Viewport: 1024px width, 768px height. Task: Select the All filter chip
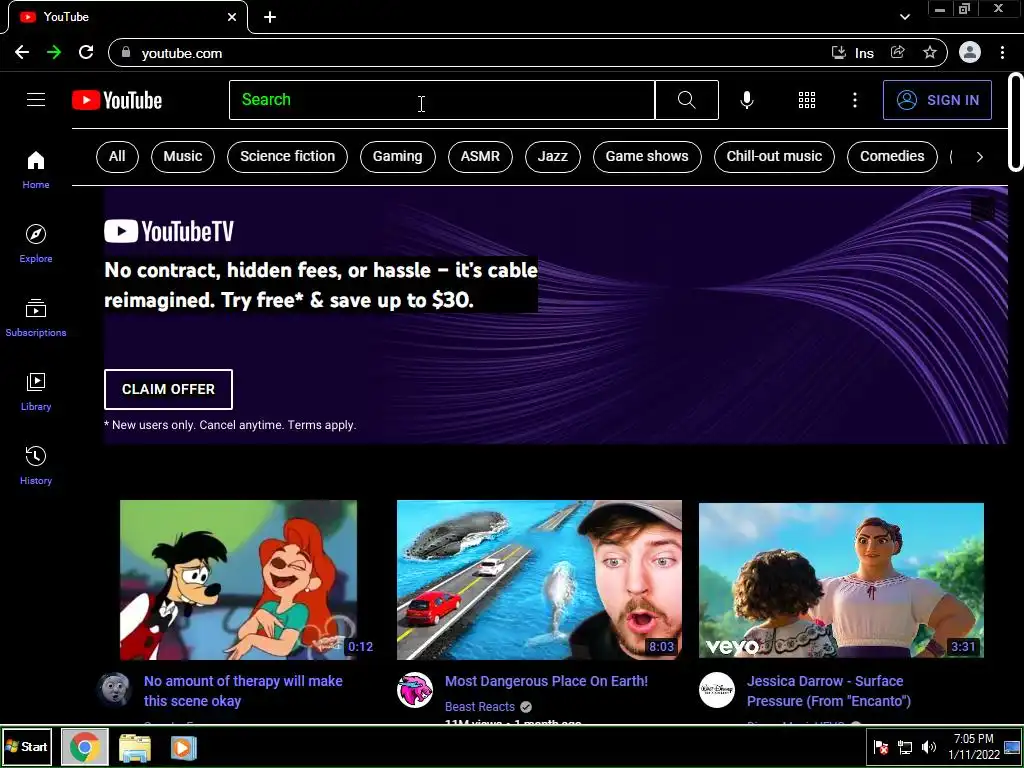117,157
